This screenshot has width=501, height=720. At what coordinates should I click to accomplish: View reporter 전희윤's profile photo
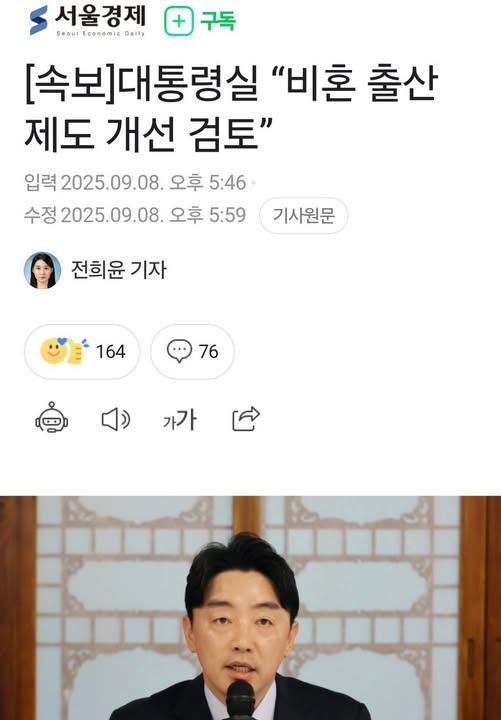tap(42, 270)
